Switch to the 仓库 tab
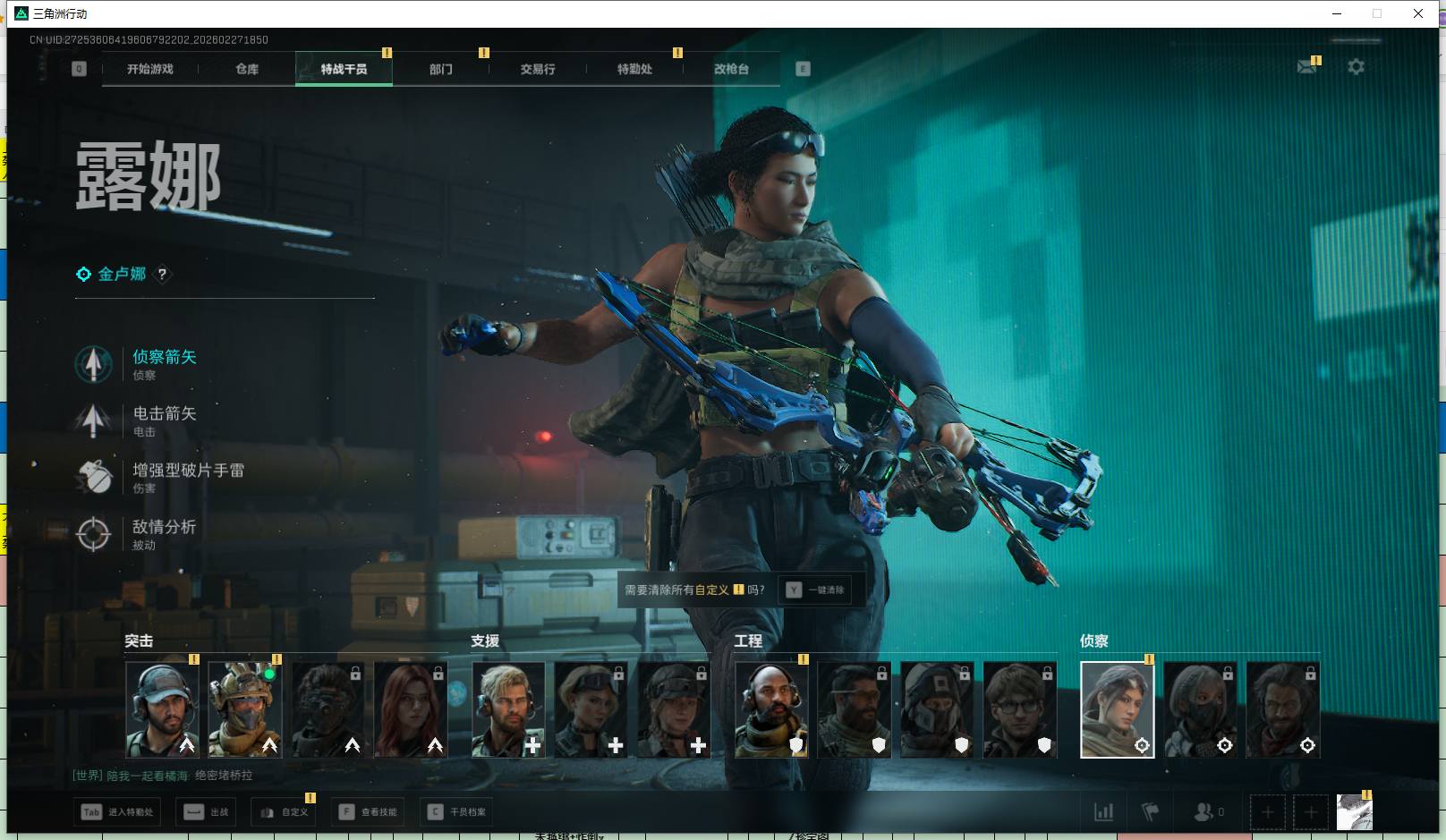The height and width of the screenshot is (840, 1446). pyautogui.click(x=247, y=69)
